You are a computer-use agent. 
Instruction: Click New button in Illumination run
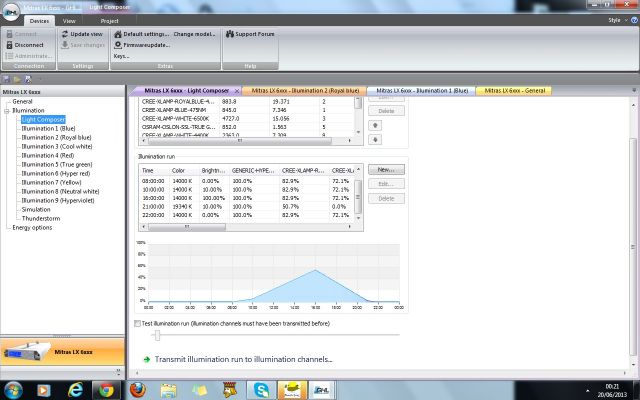tap(387, 169)
